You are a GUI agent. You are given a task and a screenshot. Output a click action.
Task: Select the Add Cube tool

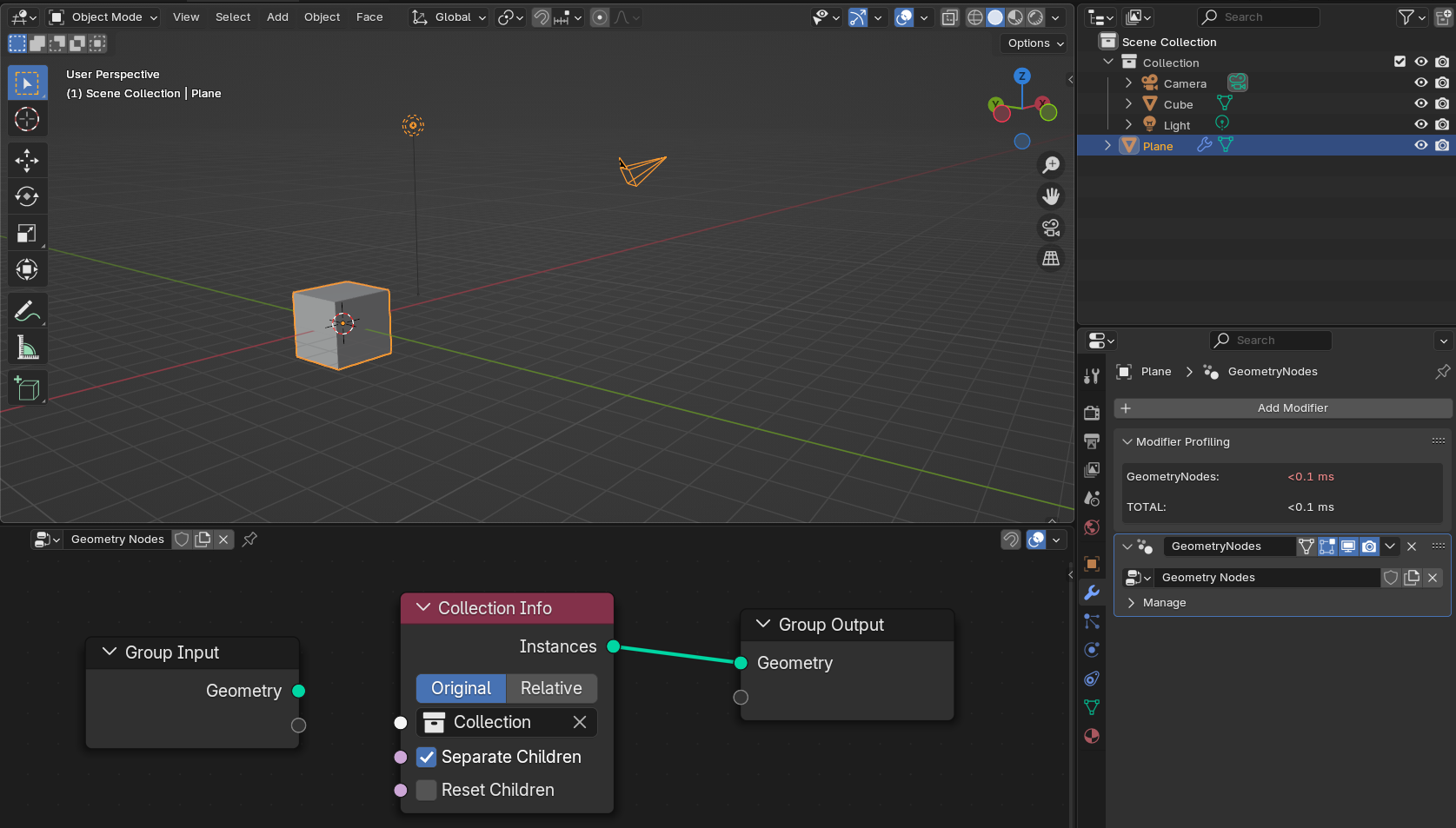(x=27, y=388)
